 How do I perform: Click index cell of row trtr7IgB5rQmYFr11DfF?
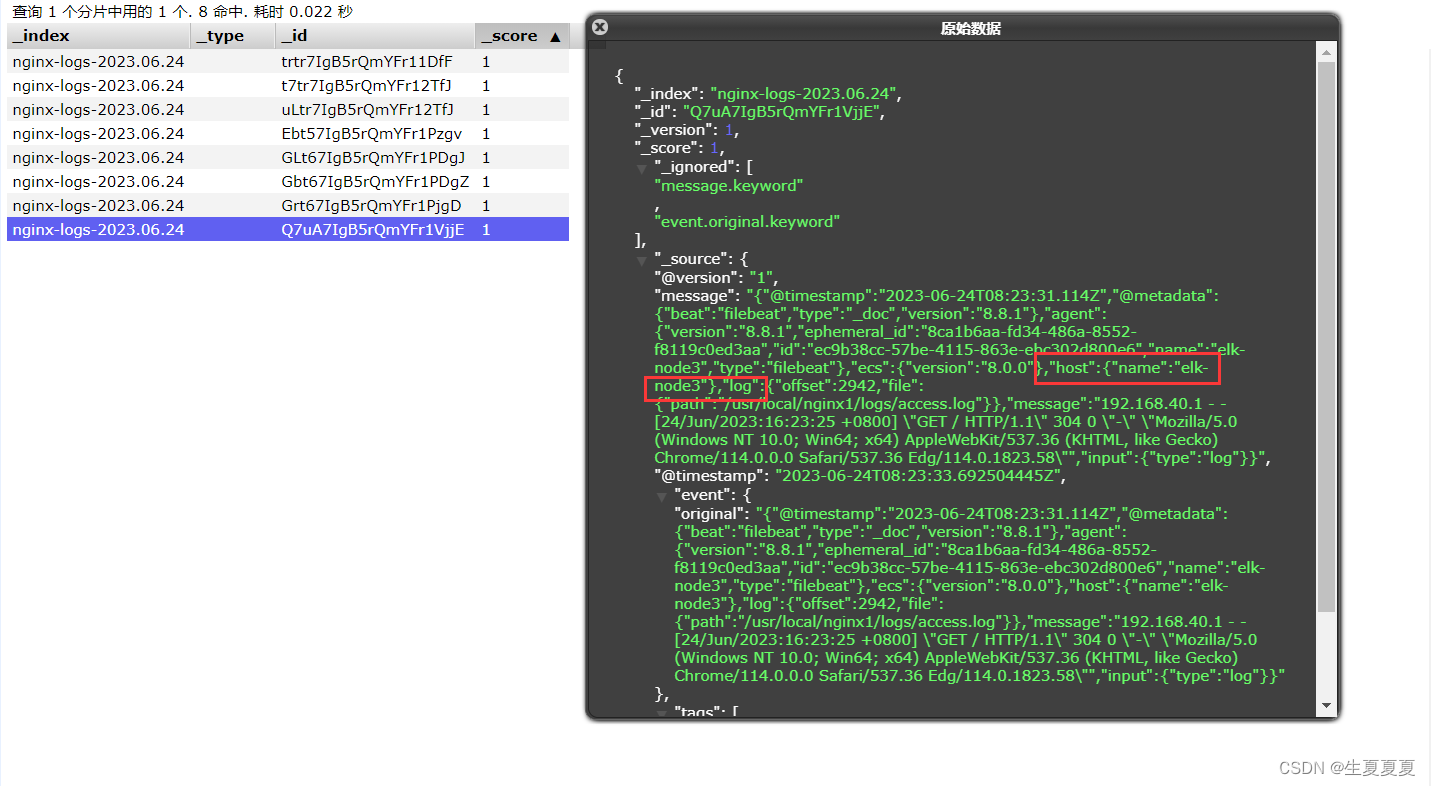click(x=98, y=62)
